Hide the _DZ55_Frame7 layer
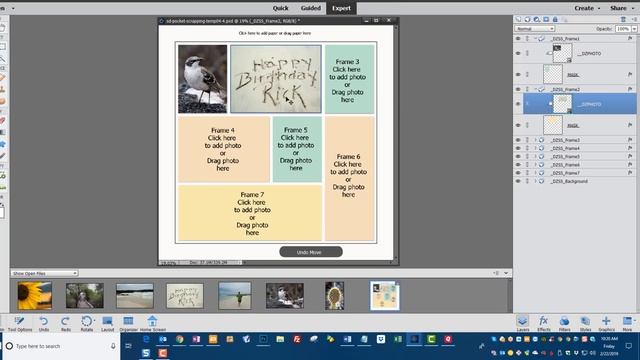This screenshot has height=360, width=640. [518, 173]
